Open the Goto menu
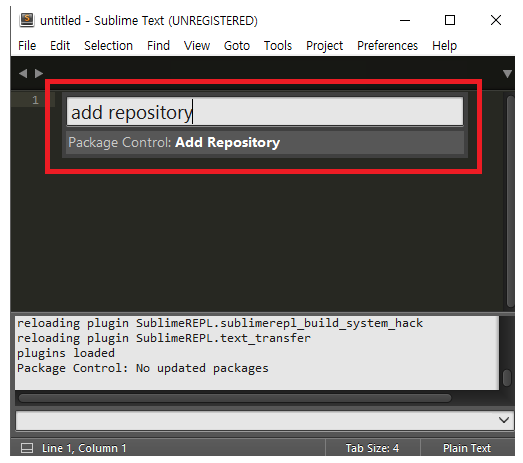The height and width of the screenshot is (463, 523). tap(237, 45)
